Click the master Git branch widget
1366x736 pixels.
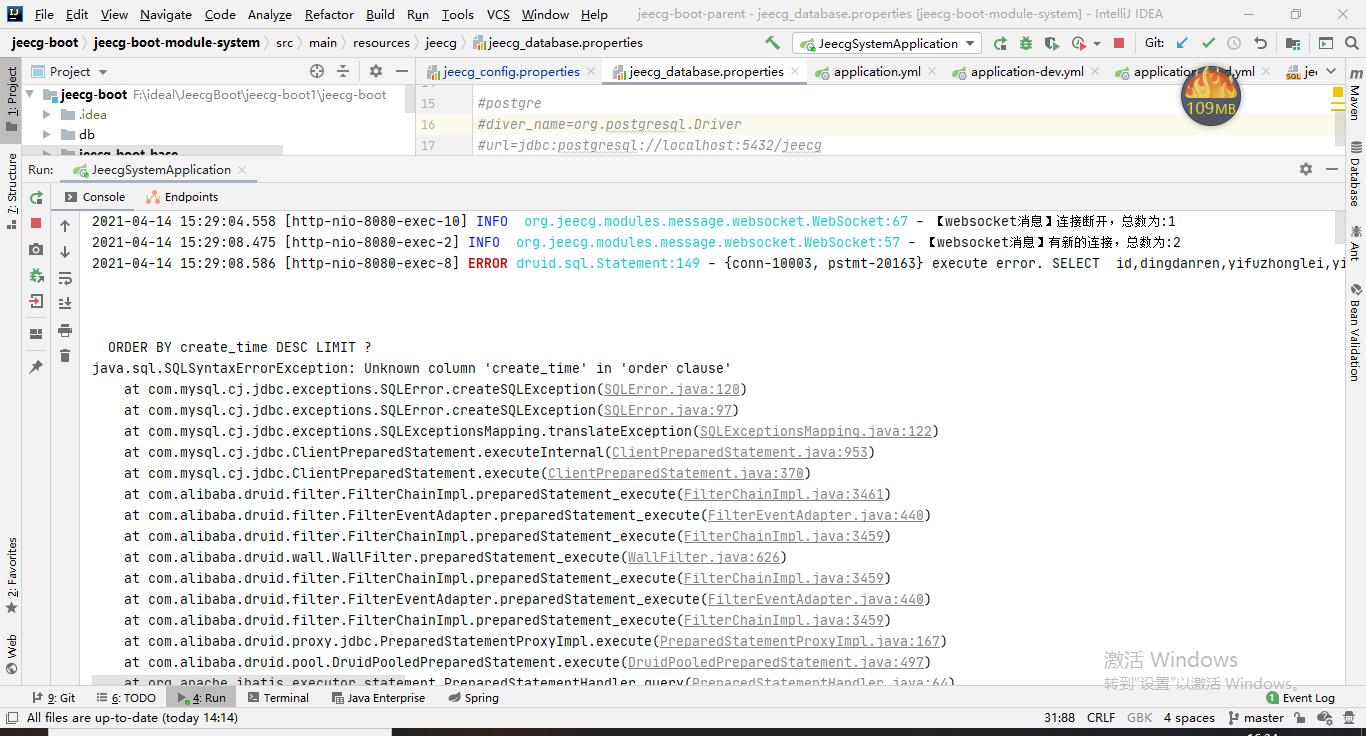(x=1256, y=718)
